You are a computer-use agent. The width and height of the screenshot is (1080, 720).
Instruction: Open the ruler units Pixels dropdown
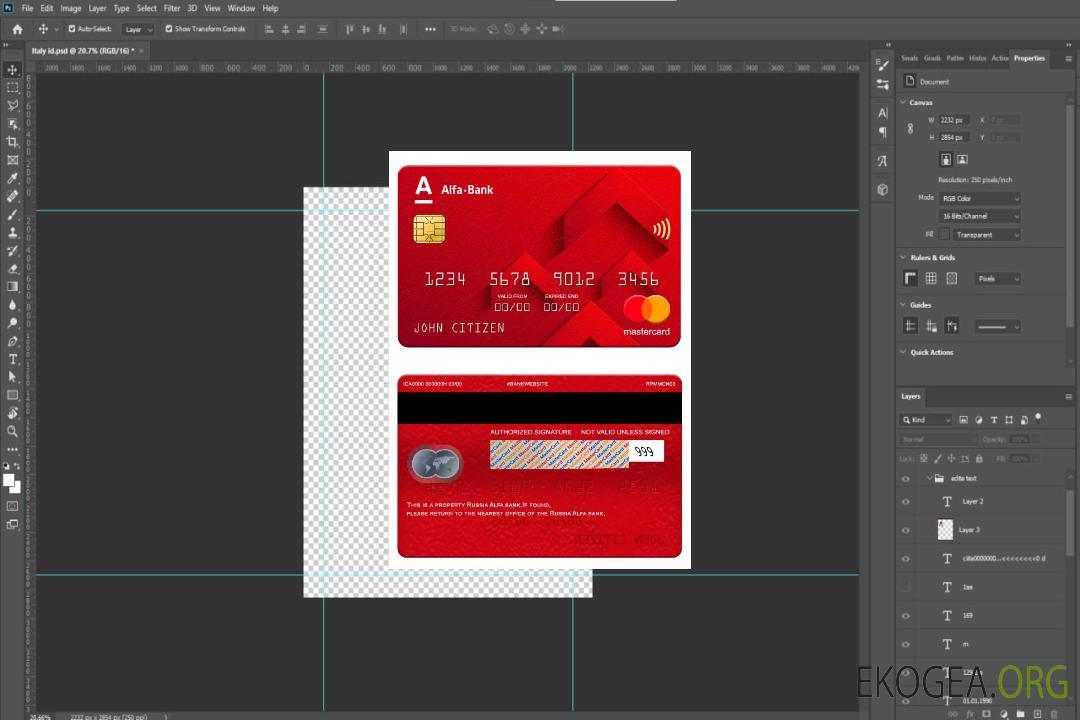pyautogui.click(x=997, y=278)
